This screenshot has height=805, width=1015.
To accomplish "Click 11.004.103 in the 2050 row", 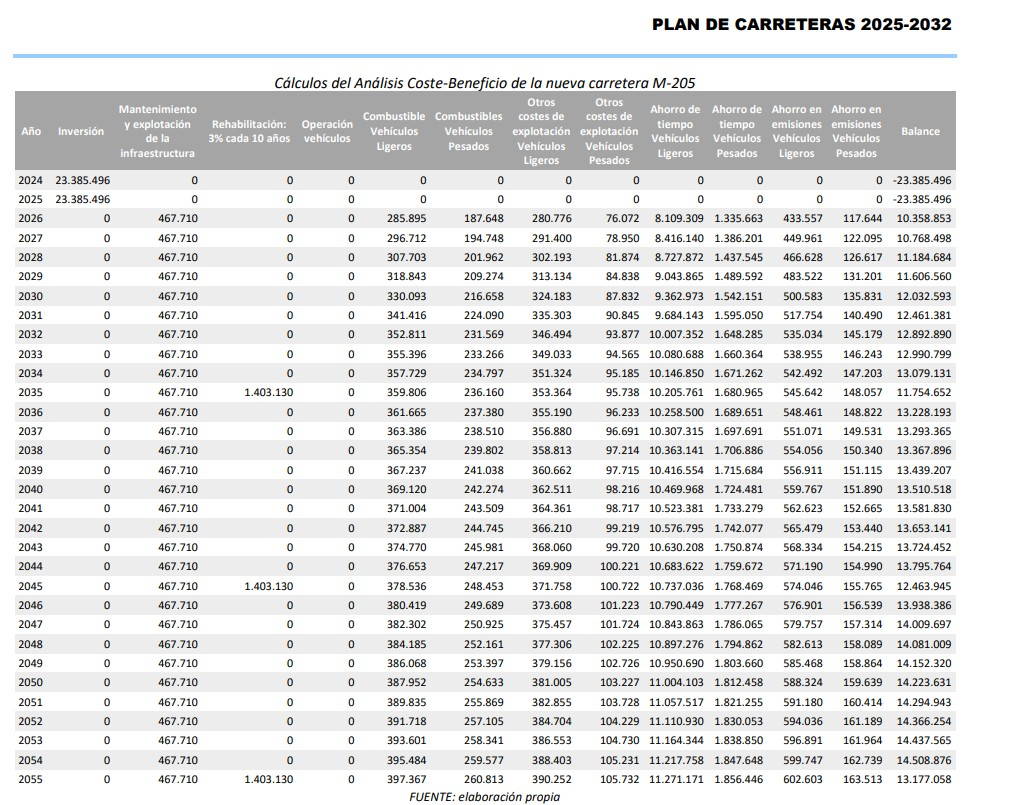I will (x=676, y=682).
